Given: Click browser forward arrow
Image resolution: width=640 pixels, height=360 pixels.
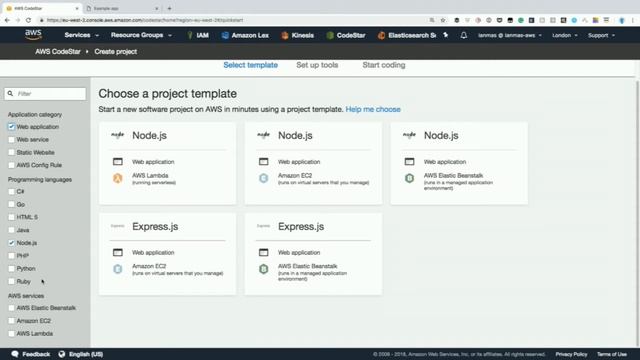Looking at the screenshot, I should point(18,20).
